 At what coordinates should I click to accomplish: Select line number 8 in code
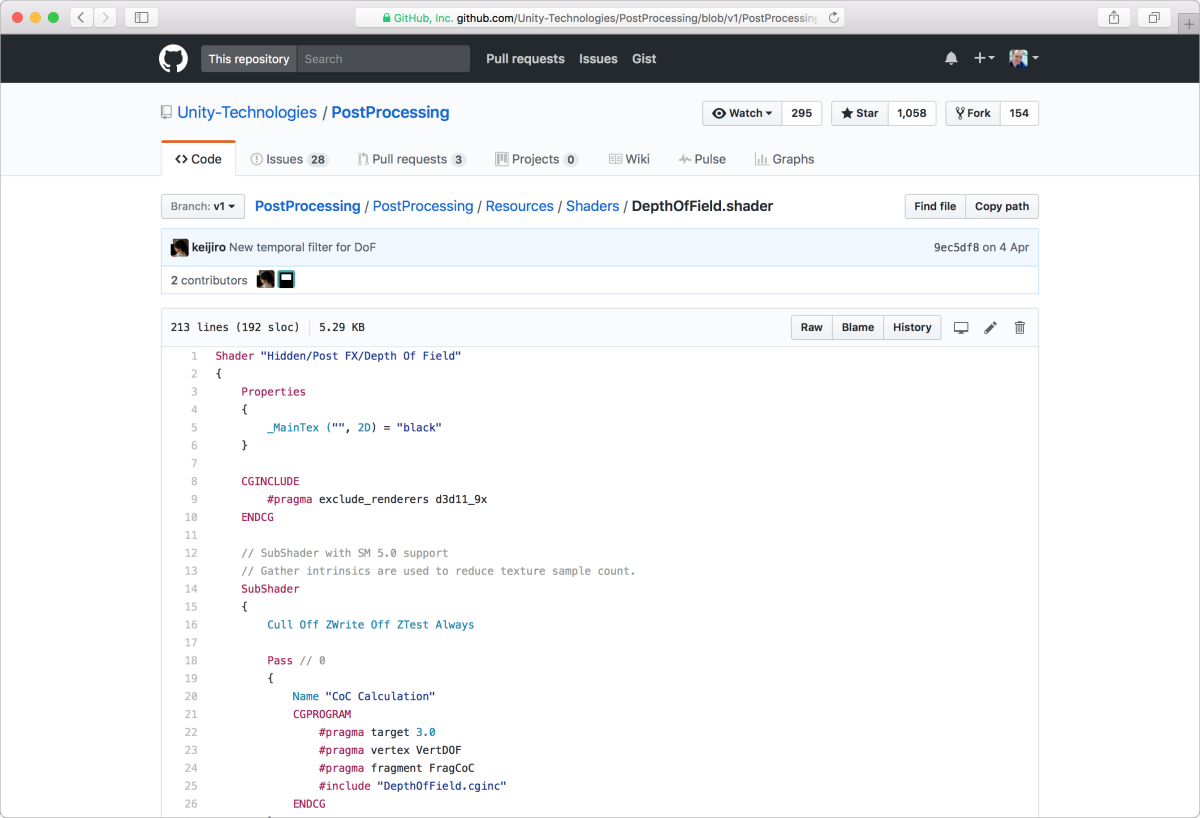click(194, 481)
